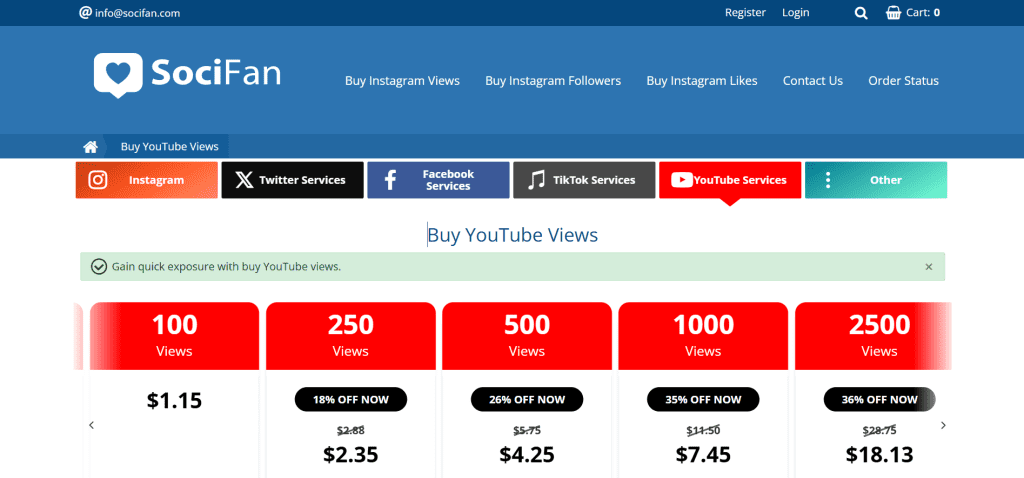Click the green checkmark circle icon
This screenshot has height=478, width=1024.
pyautogui.click(x=99, y=266)
